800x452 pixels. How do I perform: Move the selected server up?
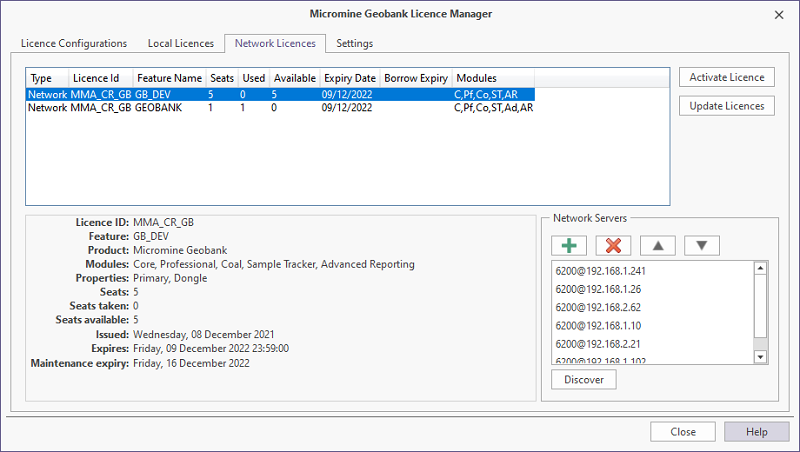(658, 245)
